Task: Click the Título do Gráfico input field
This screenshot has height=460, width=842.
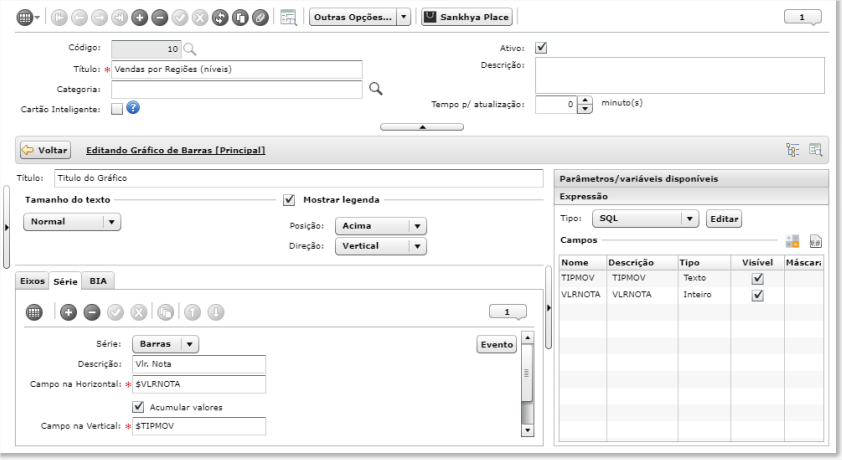Action: (x=299, y=178)
